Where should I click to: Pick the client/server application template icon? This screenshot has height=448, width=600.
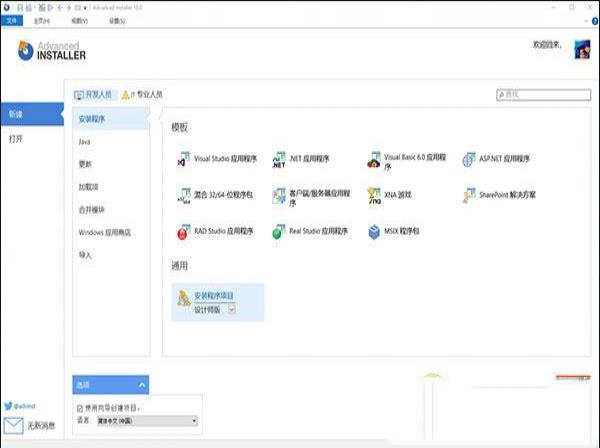(279, 195)
